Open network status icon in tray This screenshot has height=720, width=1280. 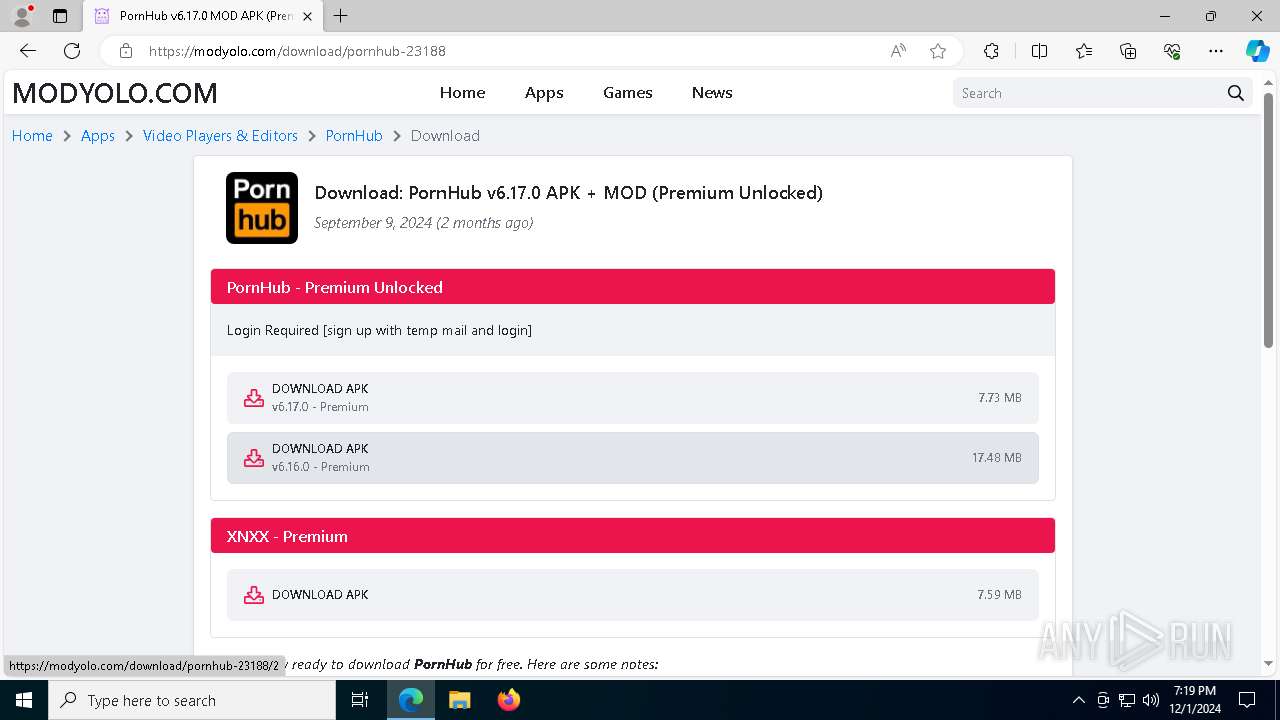point(1127,700)
